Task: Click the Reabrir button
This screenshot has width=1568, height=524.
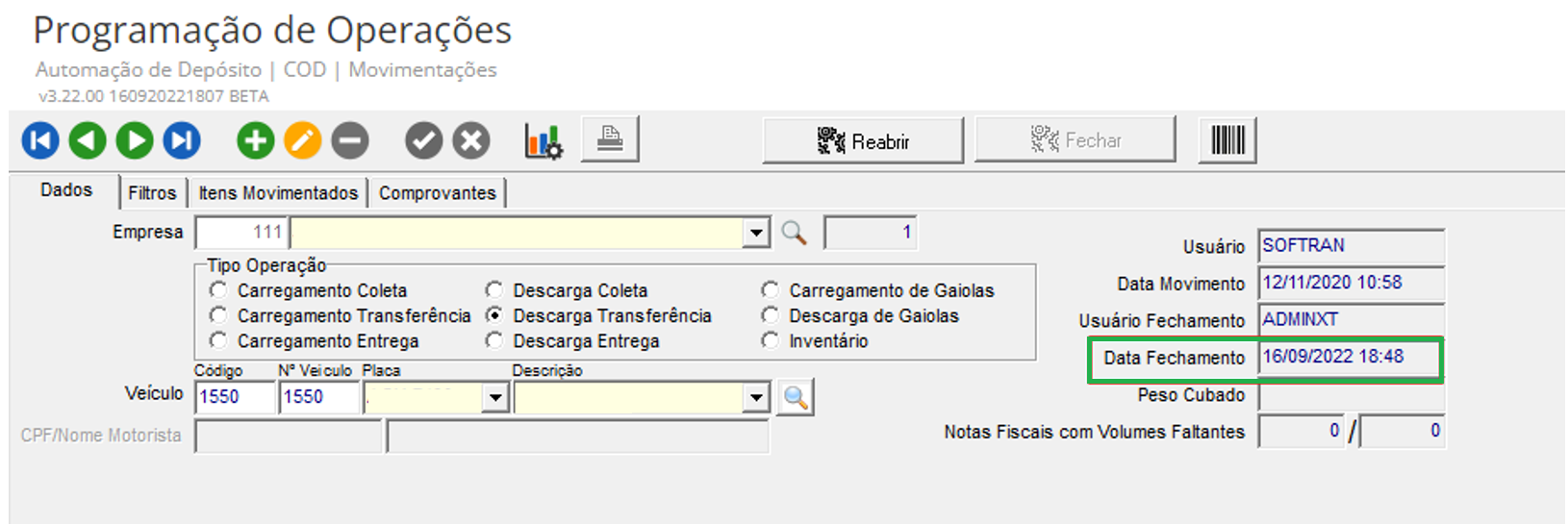Action: pos(863,141)
